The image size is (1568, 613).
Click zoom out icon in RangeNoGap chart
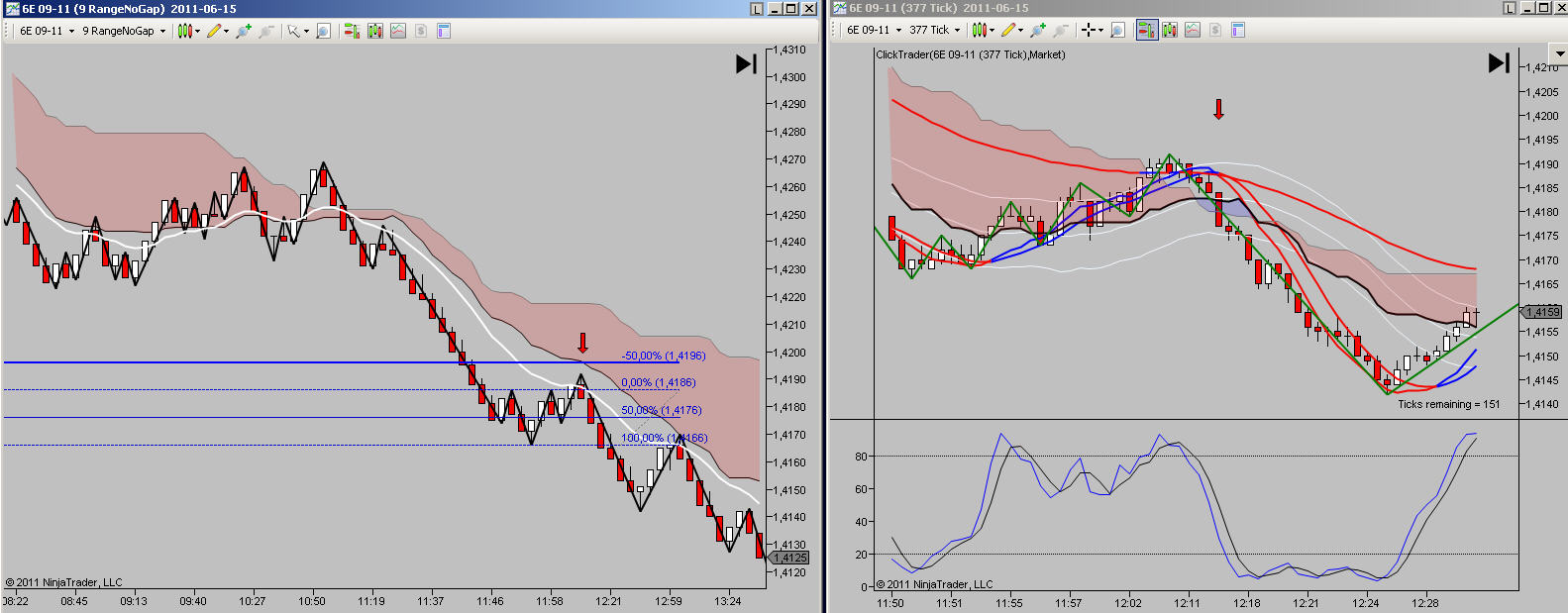266,31
